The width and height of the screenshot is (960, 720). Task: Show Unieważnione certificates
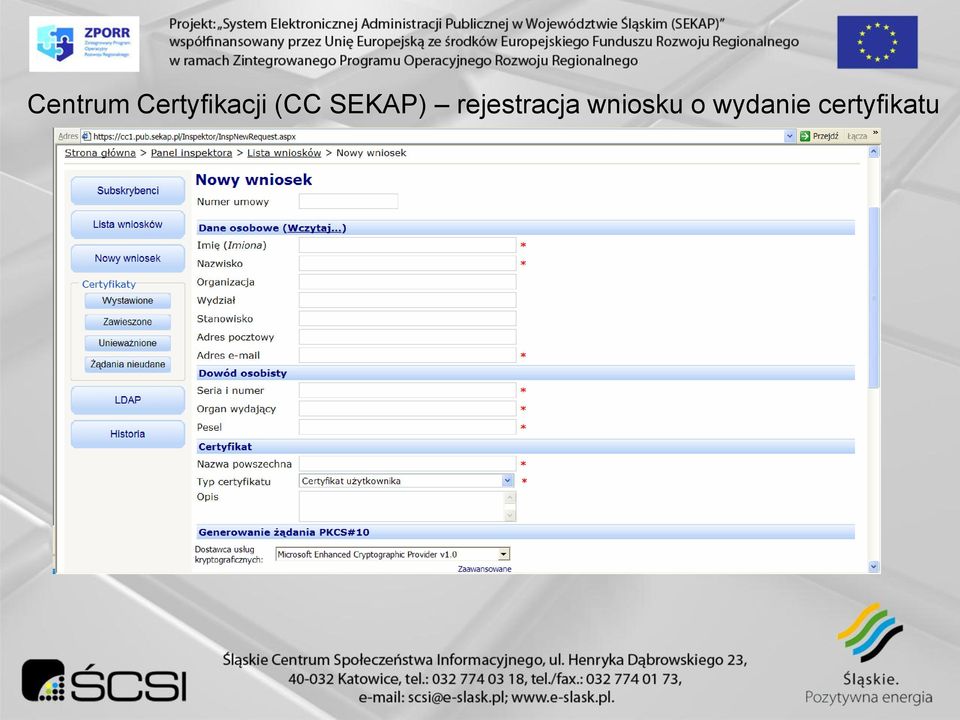pyautogui.click(x=128, y=343)
